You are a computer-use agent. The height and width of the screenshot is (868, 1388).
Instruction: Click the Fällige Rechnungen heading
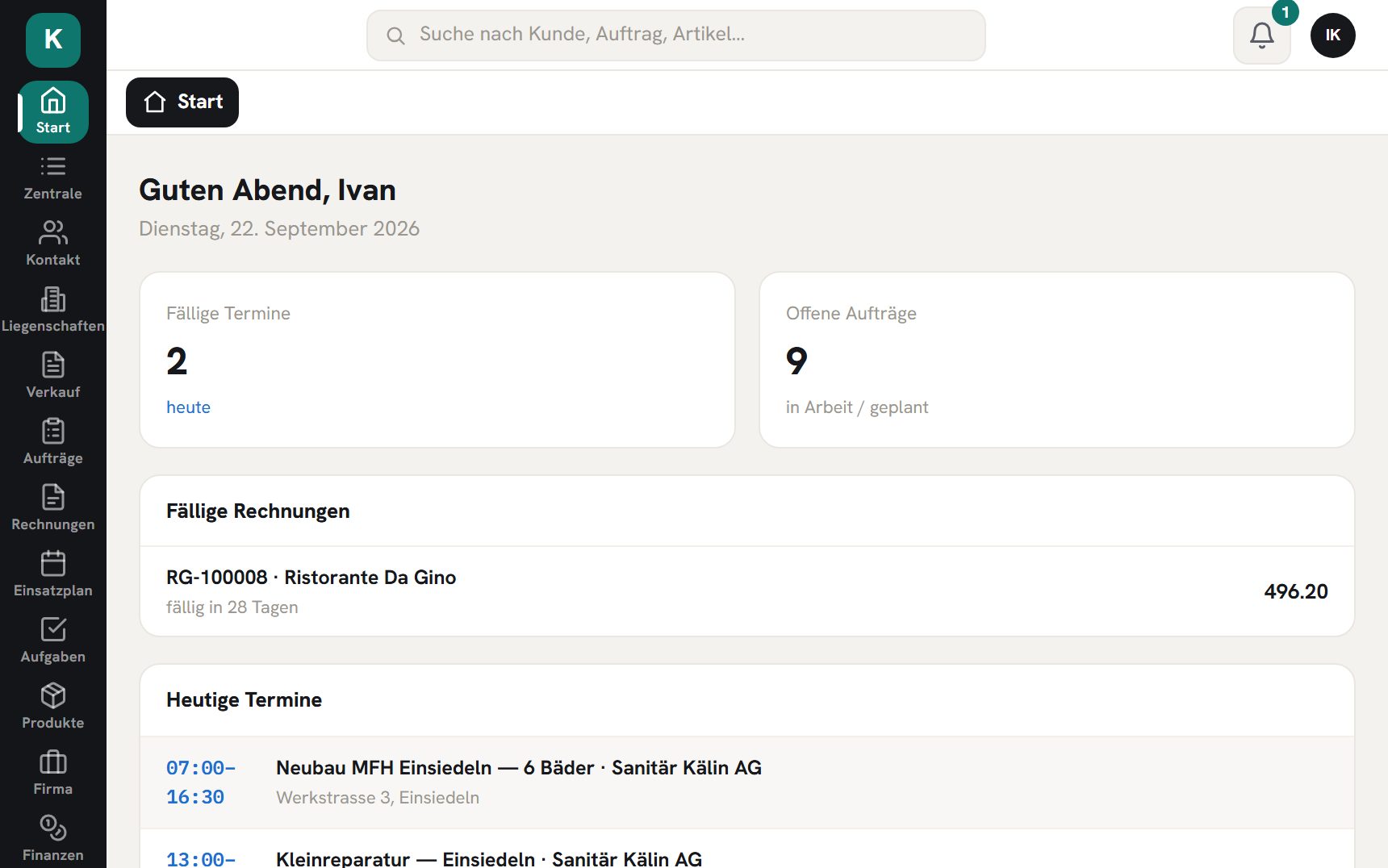click(258, 511)
